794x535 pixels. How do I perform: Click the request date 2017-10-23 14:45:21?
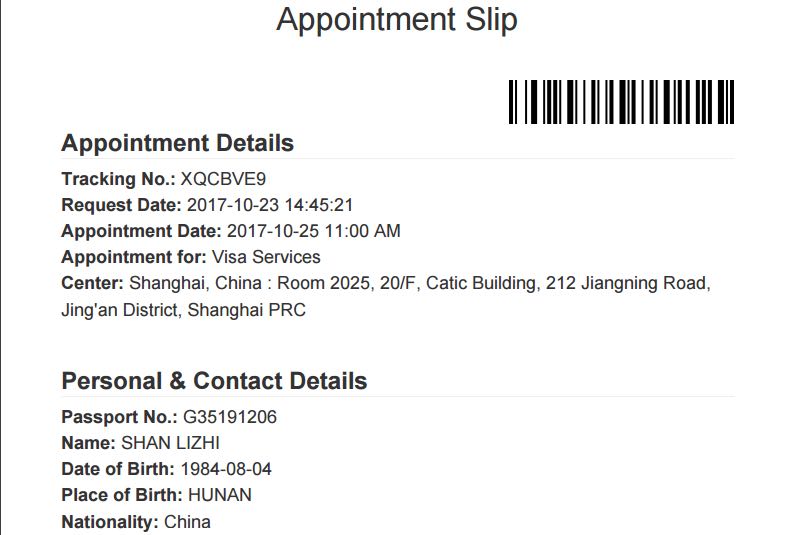(x=270, y=205)
